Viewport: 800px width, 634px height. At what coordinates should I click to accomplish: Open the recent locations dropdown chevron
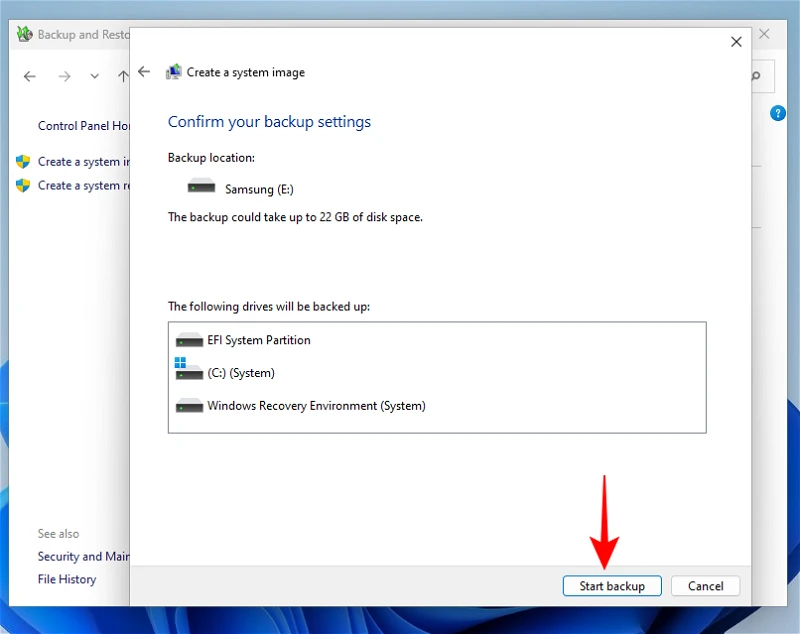(x=94, y=76)
